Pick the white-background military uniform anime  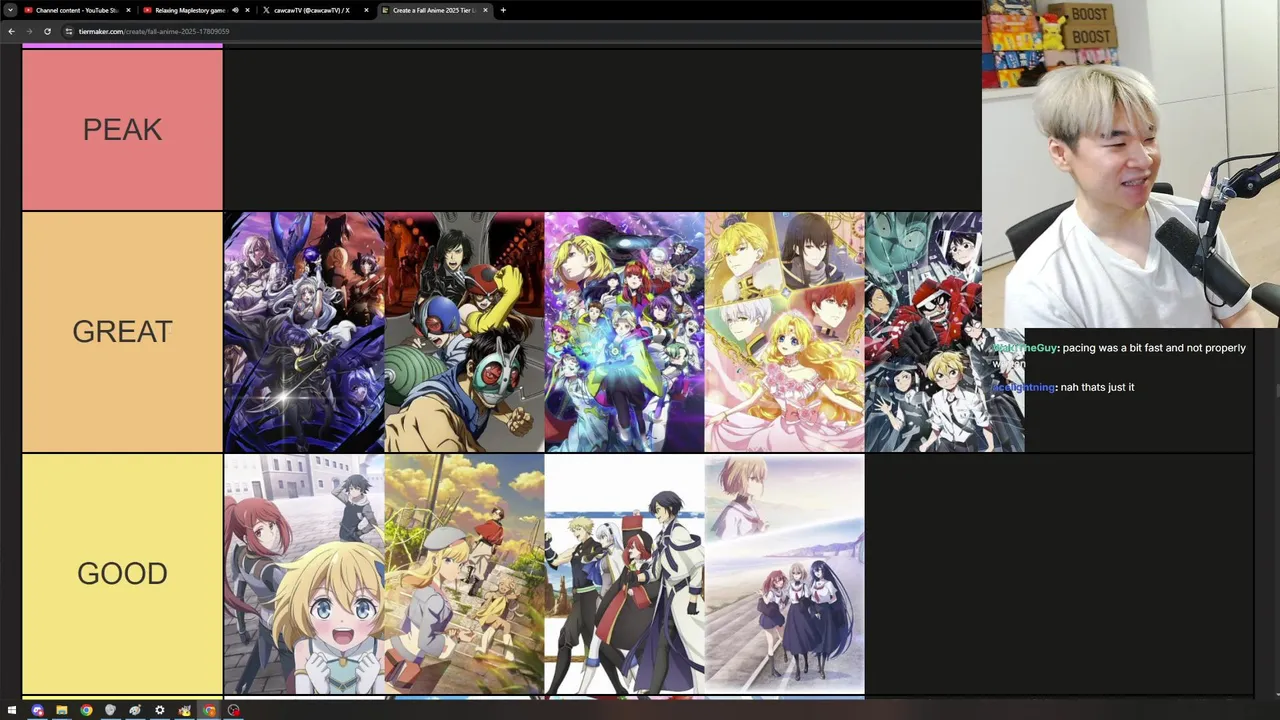click(624, 574)
